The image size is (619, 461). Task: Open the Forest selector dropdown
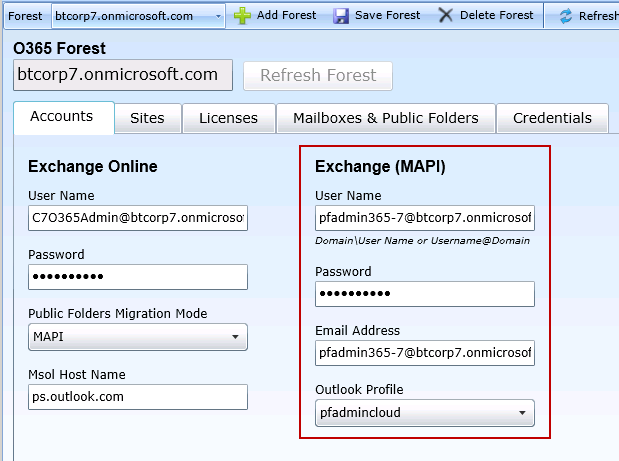tap(219, 16)
